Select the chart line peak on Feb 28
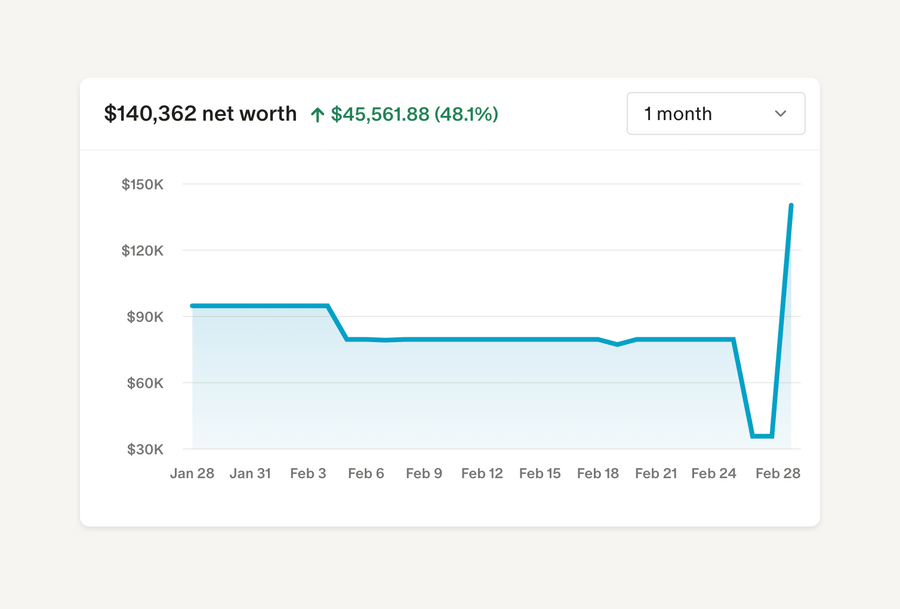Screen dimensions: 900x609 point(789,206)
